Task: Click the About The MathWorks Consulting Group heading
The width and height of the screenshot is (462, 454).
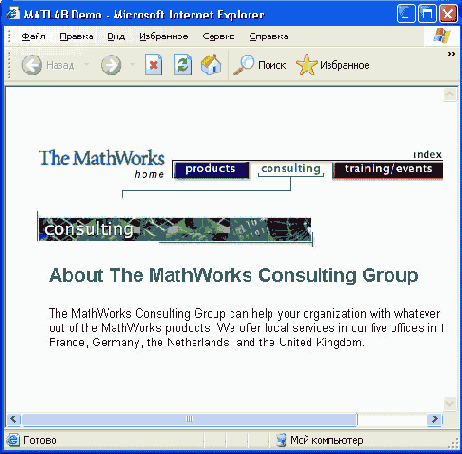Action: [234, 276]
